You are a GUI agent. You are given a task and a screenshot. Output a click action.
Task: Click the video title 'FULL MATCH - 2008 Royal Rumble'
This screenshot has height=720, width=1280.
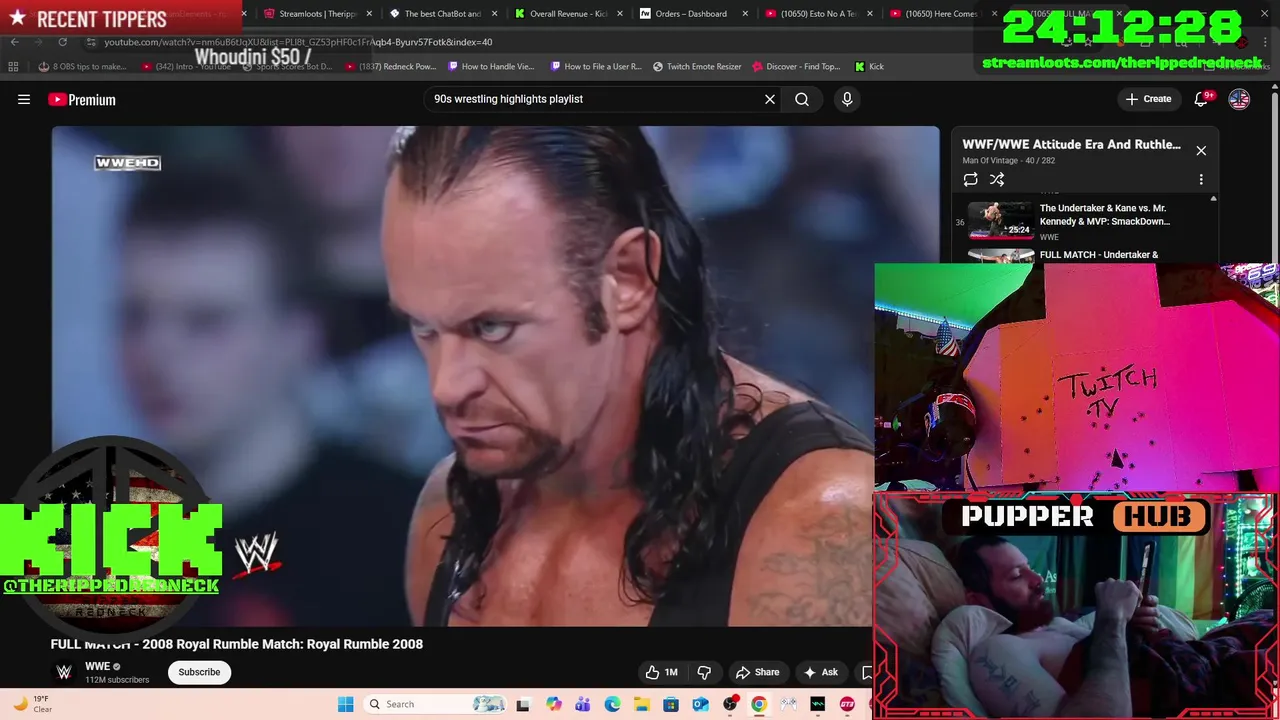pyautogui.click(x=237, y=644)
